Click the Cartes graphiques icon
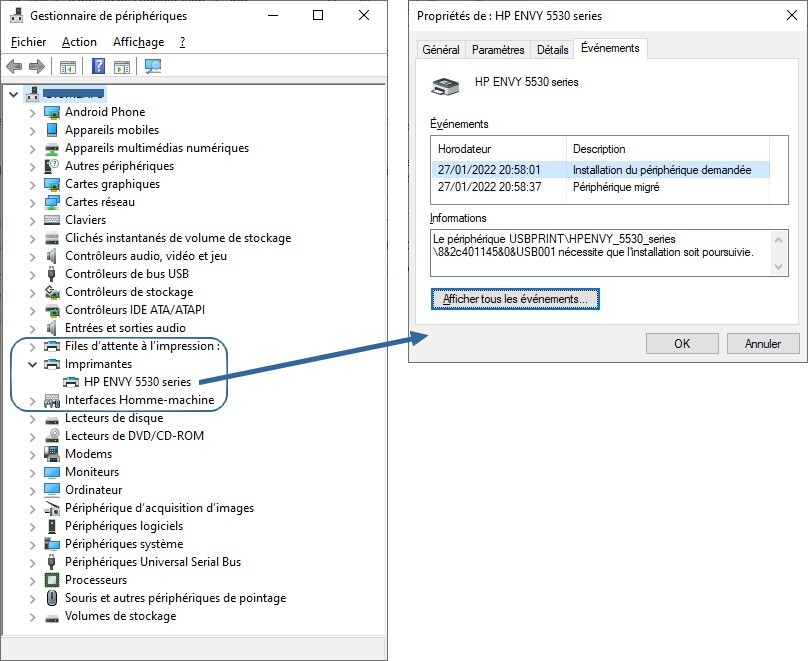Viewport: 808px width, 661px height. 52,184
